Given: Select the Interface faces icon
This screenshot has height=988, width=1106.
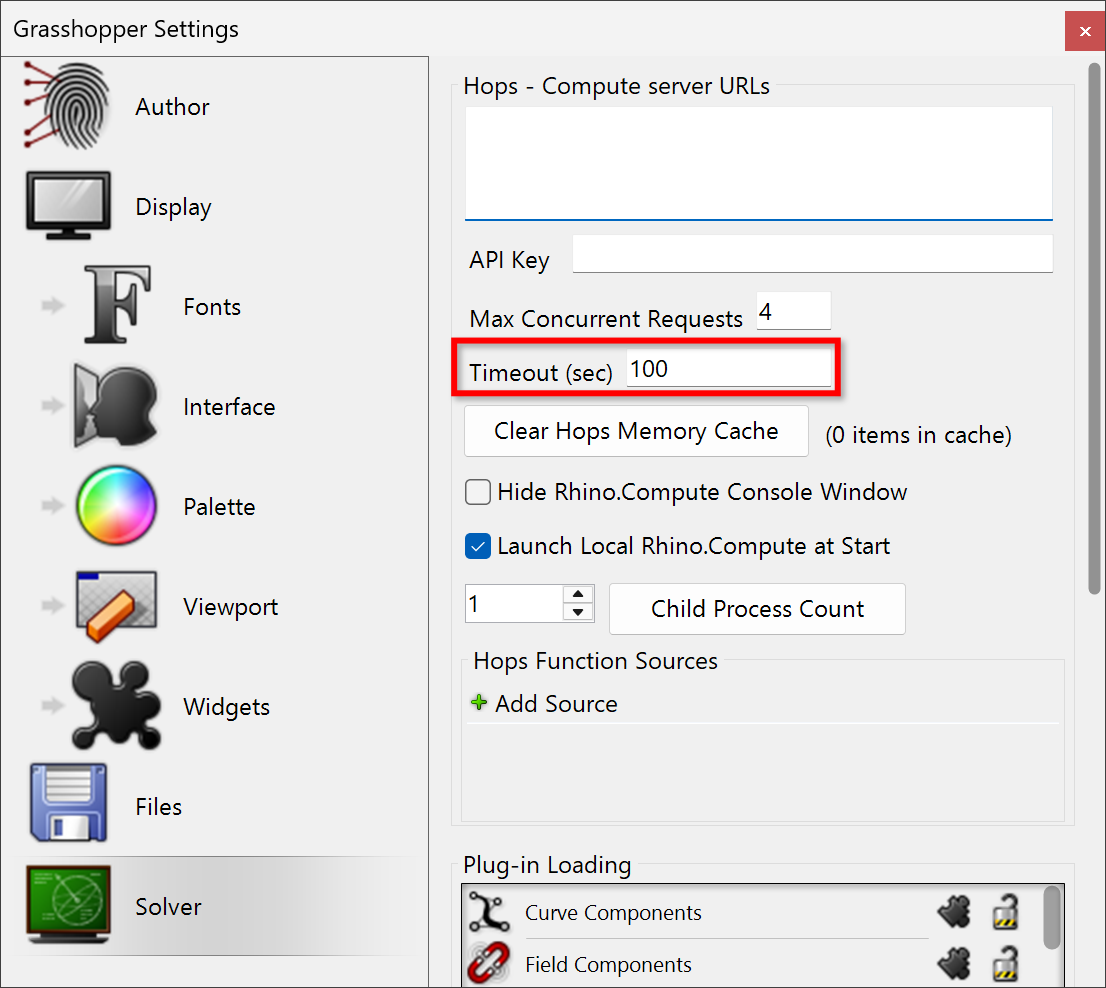Looking at the screenshot, I should point(116,406).
